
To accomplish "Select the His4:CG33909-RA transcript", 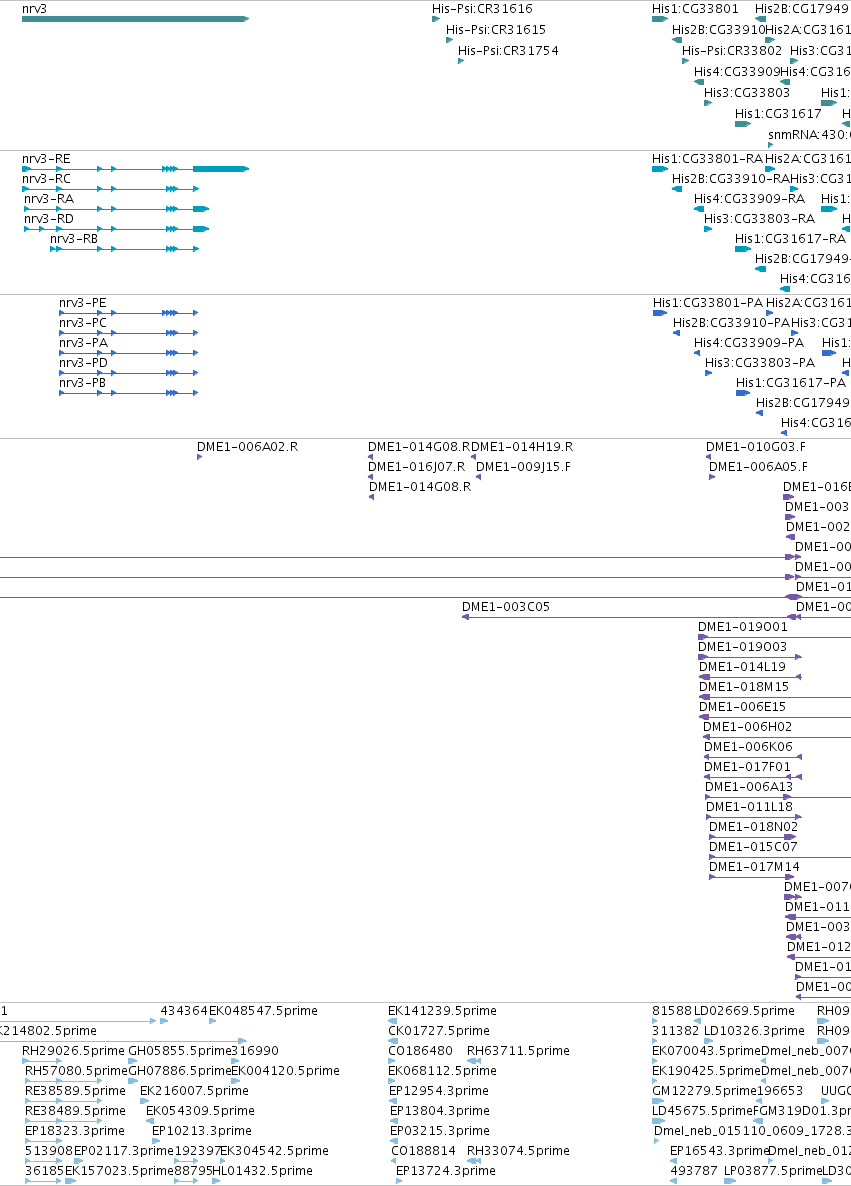I will click(699, 209).
